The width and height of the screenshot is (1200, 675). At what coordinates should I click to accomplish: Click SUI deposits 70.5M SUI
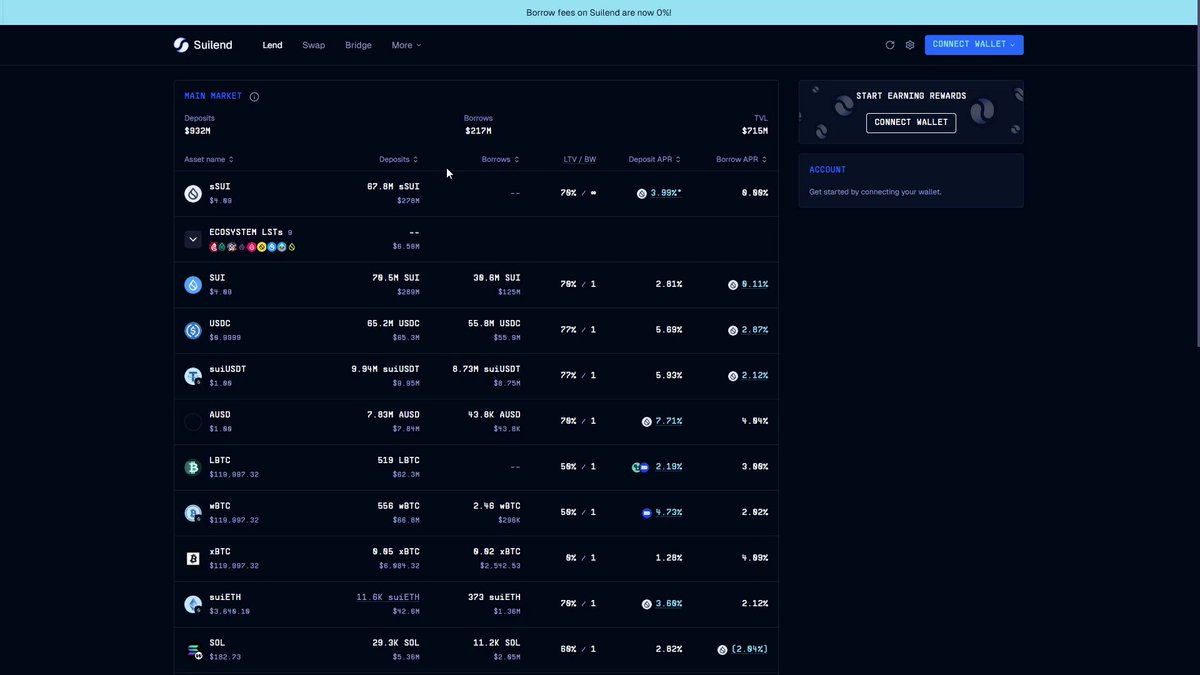pos(396,278)
